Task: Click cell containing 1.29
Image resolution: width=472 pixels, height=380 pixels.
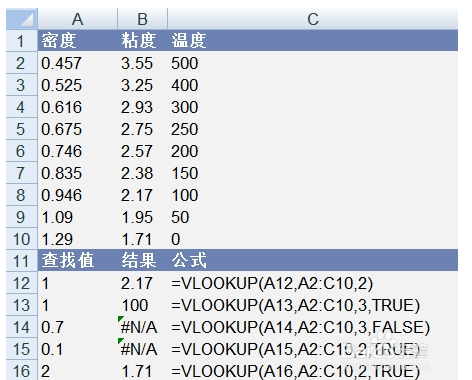Action: coord(77,239)
